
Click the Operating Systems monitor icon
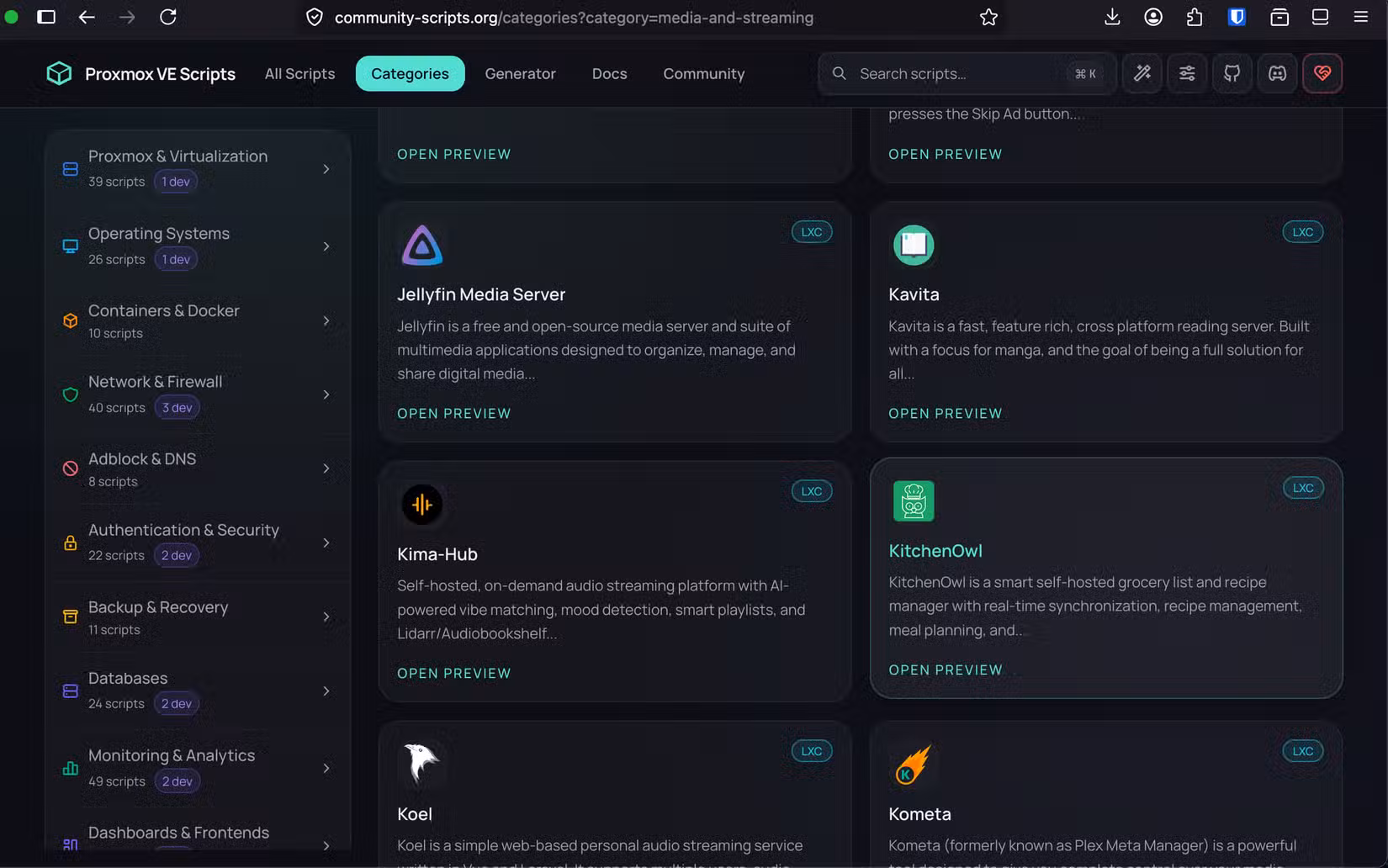71,246
